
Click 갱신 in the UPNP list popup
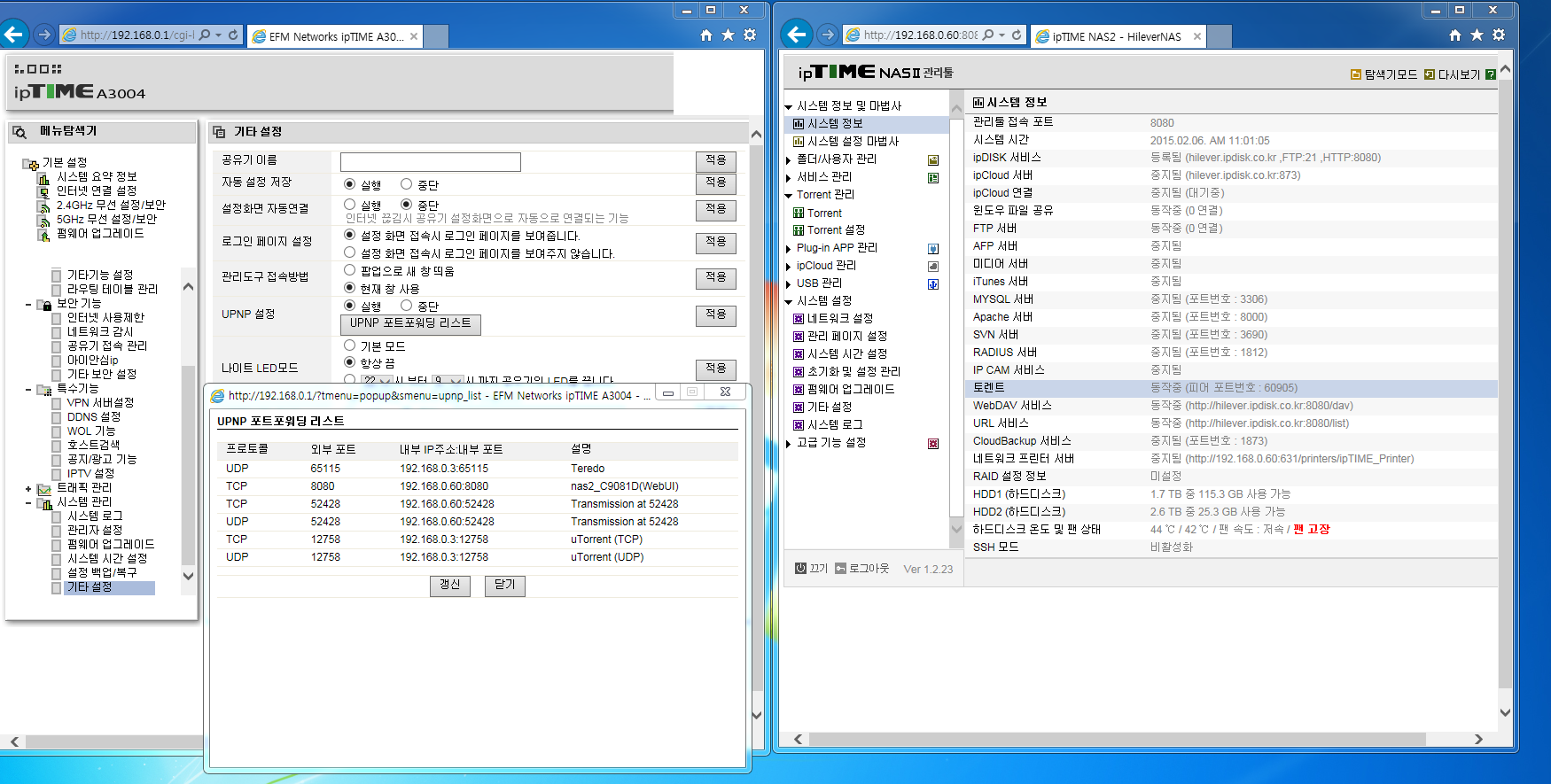pos(450,586)
